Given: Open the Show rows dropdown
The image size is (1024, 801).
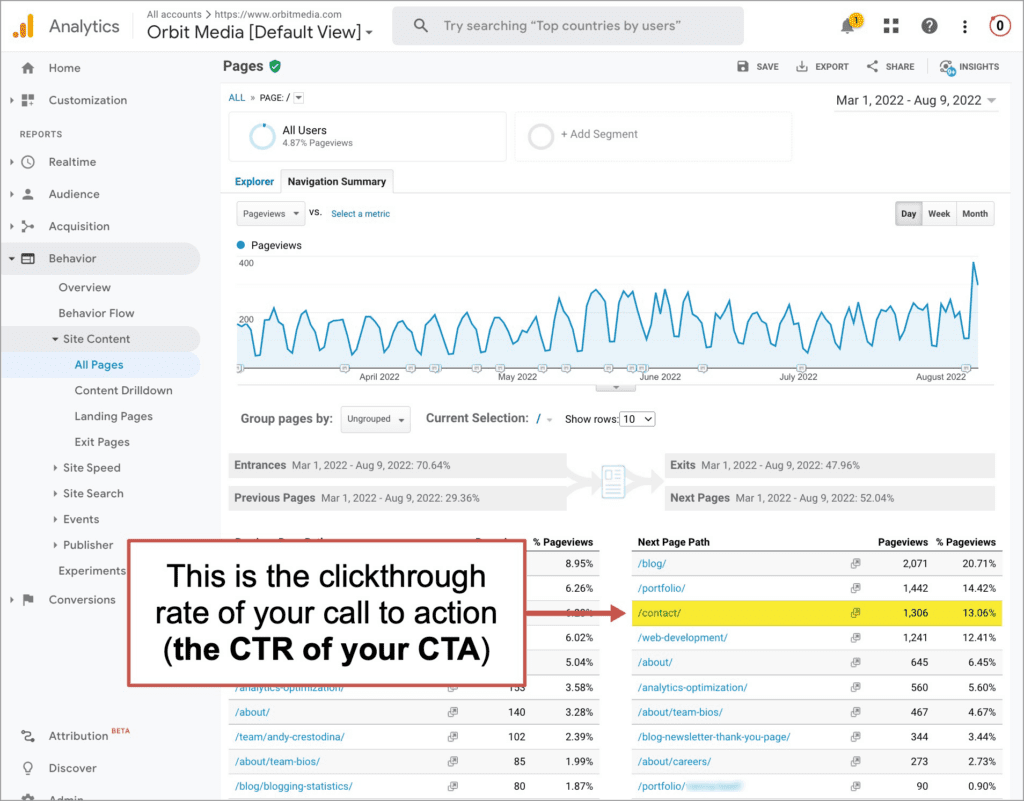Looking at the screenshot, I should [637, 418].
